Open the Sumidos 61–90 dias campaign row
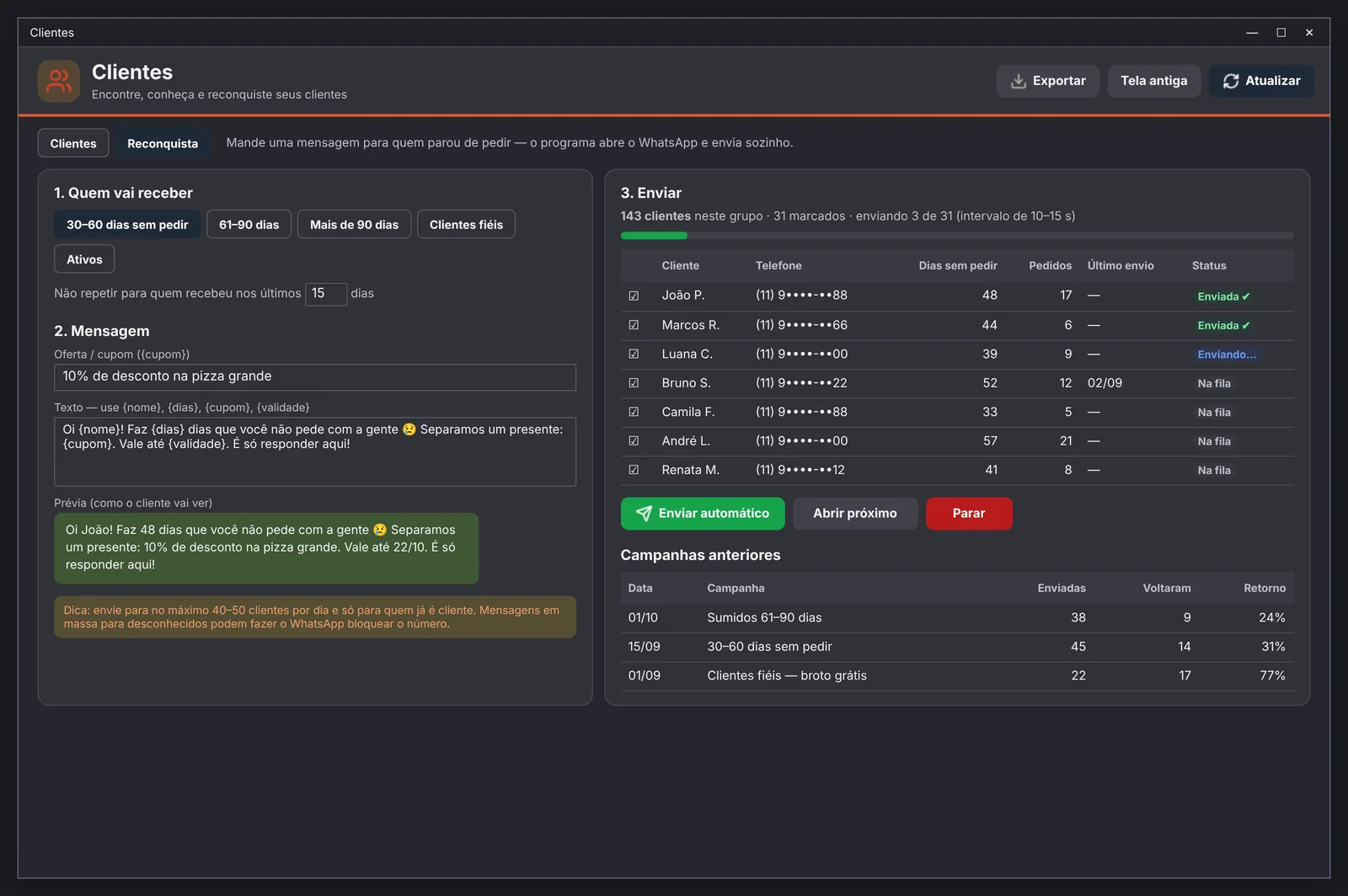Image resolution: width=1348 pixels, height=896 pixels. click(957, 618)
